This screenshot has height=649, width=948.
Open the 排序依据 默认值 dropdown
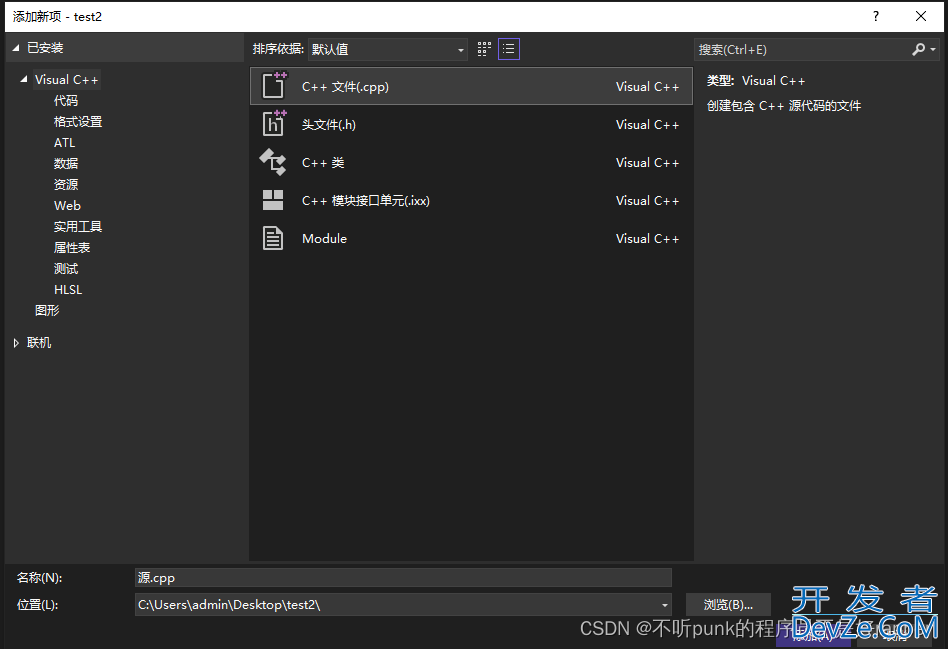click(388, 50)
